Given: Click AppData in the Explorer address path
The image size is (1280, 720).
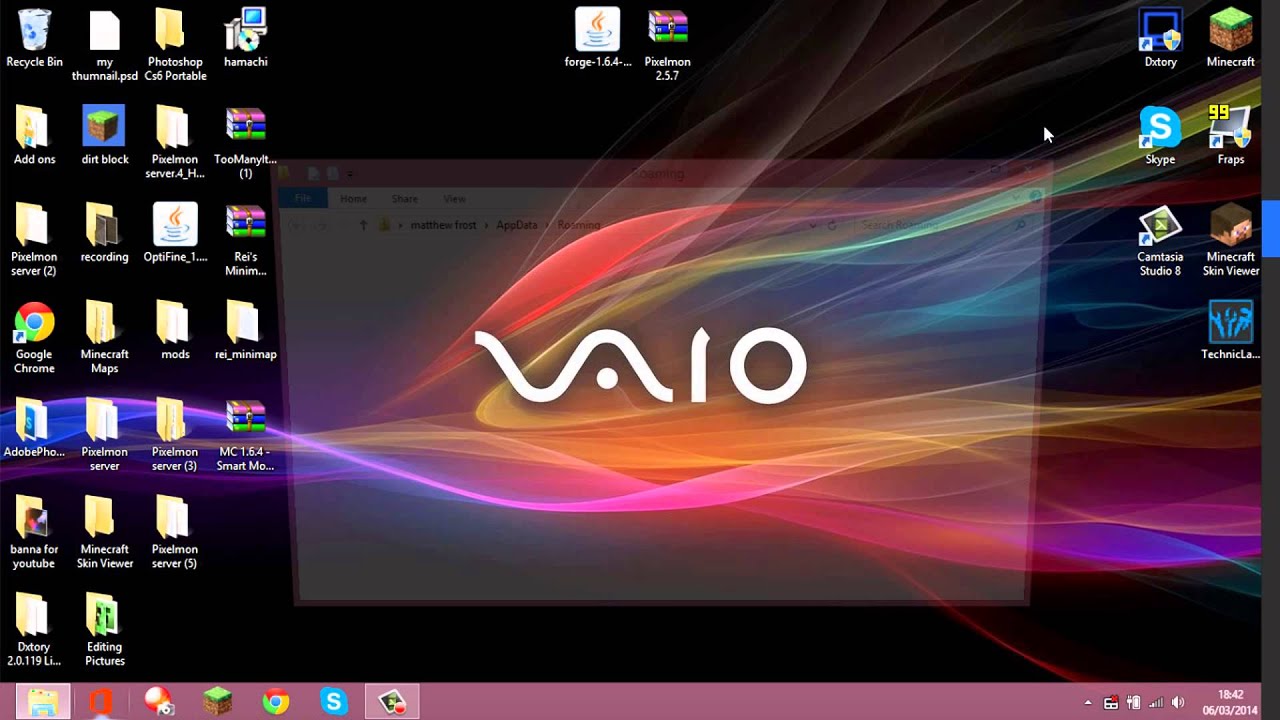Looking at the screenshot, I should click(517, 225).
